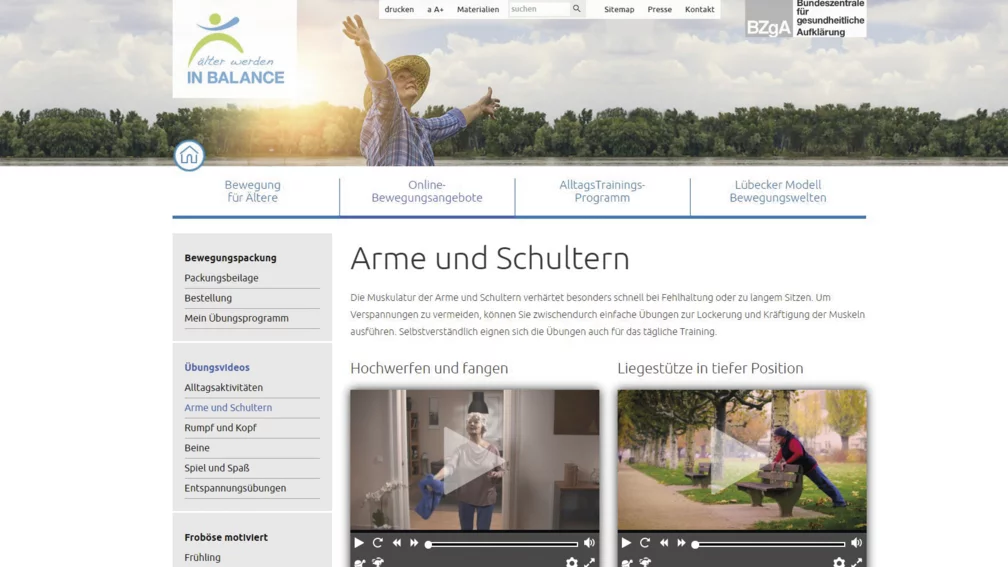Select Arme und Schultern in the sidebar
Screen dimensions: 1008x567
coord(228,408)
